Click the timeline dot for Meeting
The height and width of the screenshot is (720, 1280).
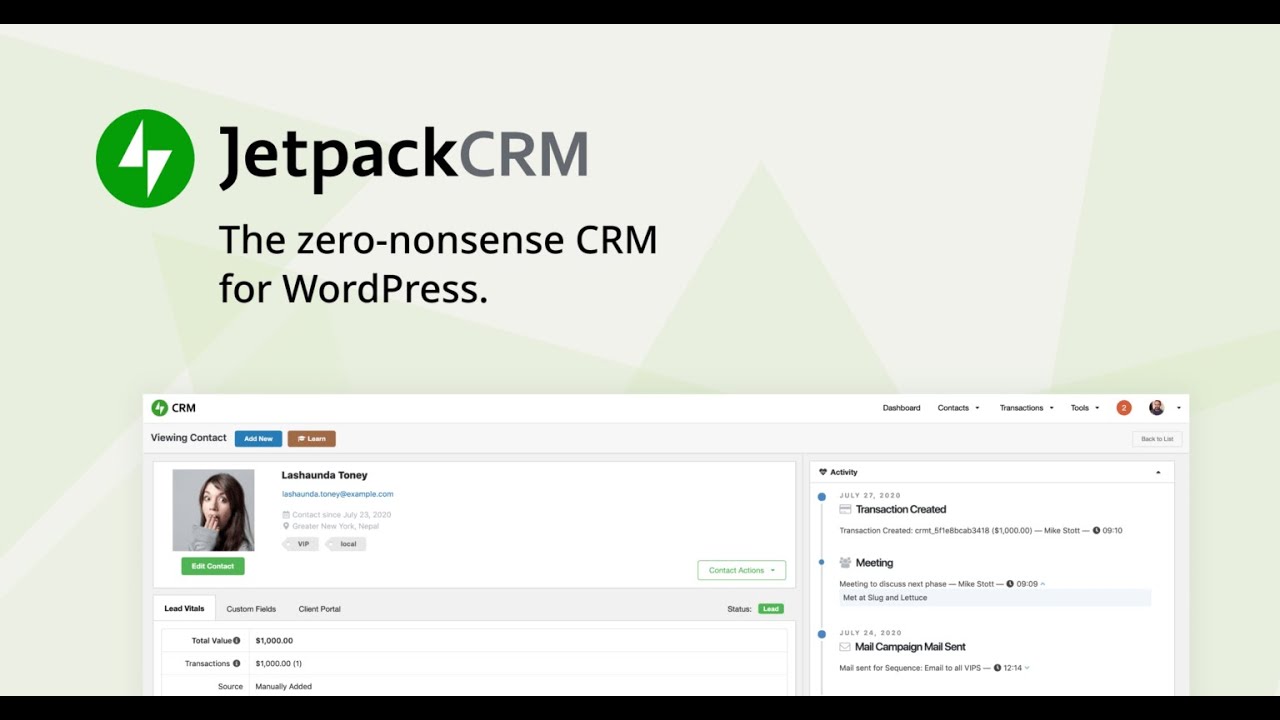822,563
